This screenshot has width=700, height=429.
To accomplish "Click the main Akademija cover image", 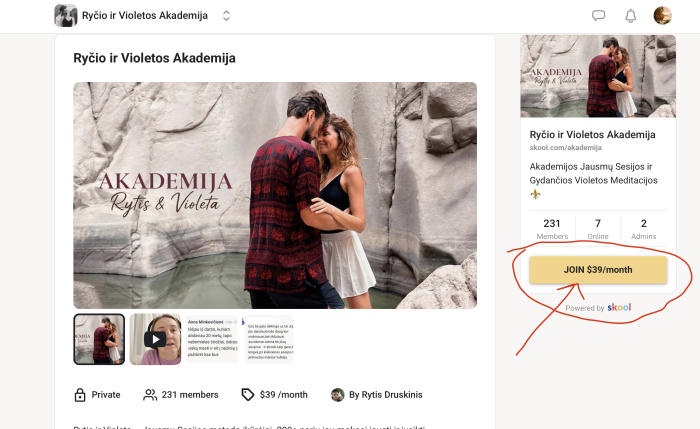I will [x=275, y=195].
